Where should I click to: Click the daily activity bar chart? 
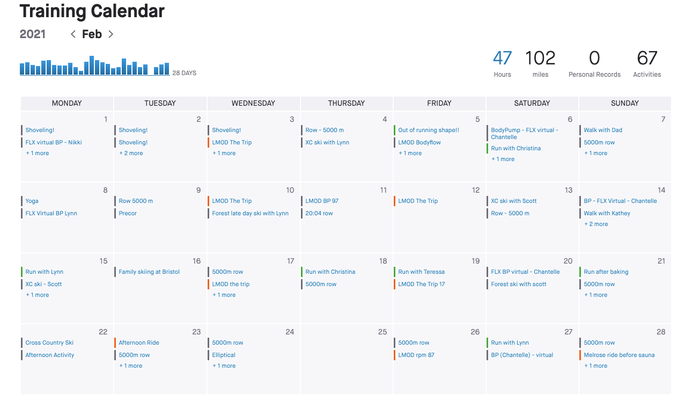[x=95, y=66]
